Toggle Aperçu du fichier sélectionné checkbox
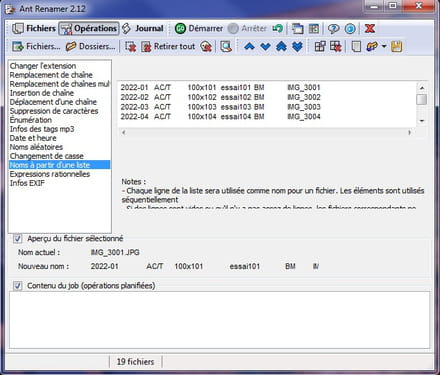 point(17,239)
